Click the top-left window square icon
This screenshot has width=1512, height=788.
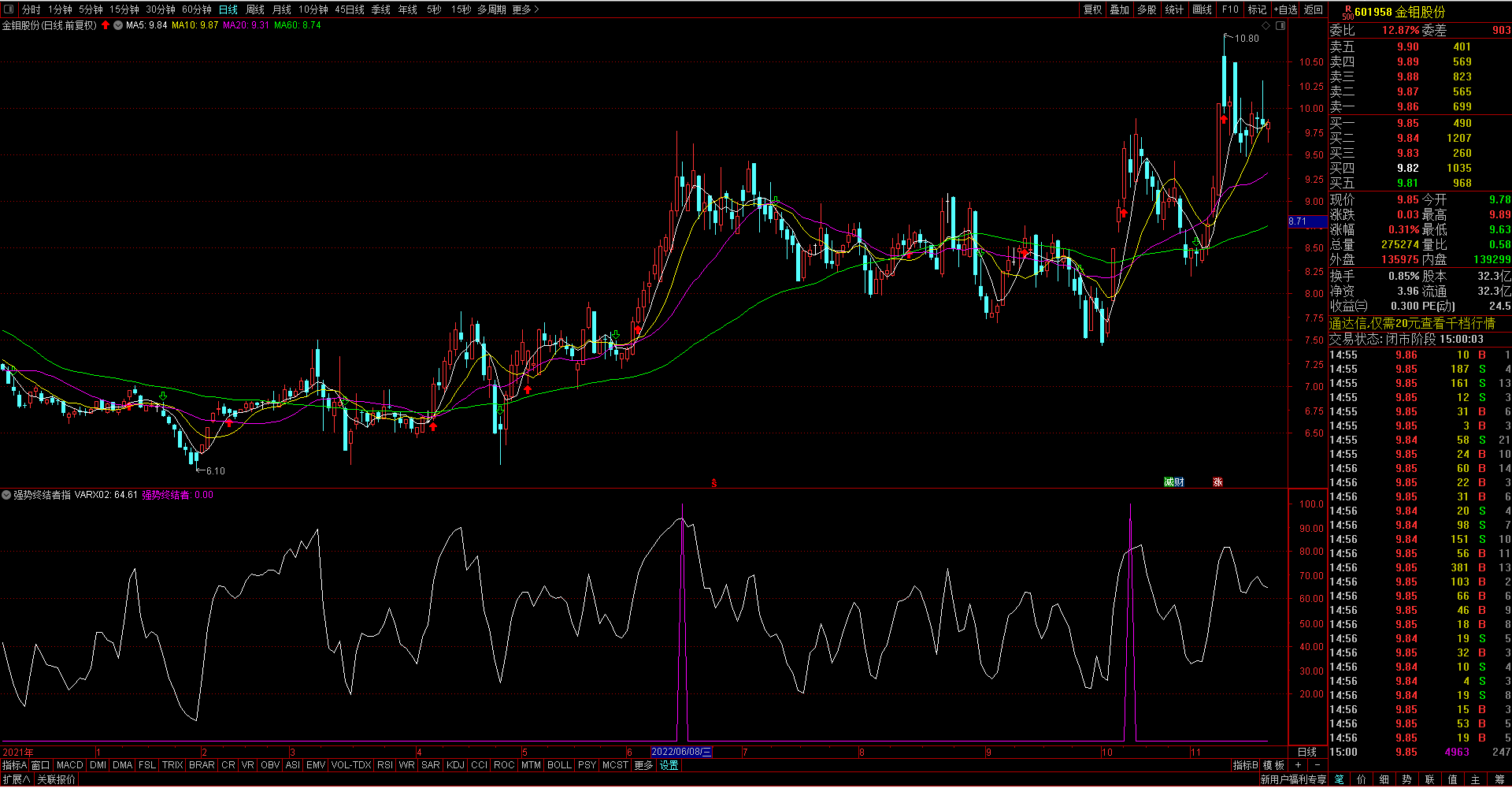[x=9, y=9]
